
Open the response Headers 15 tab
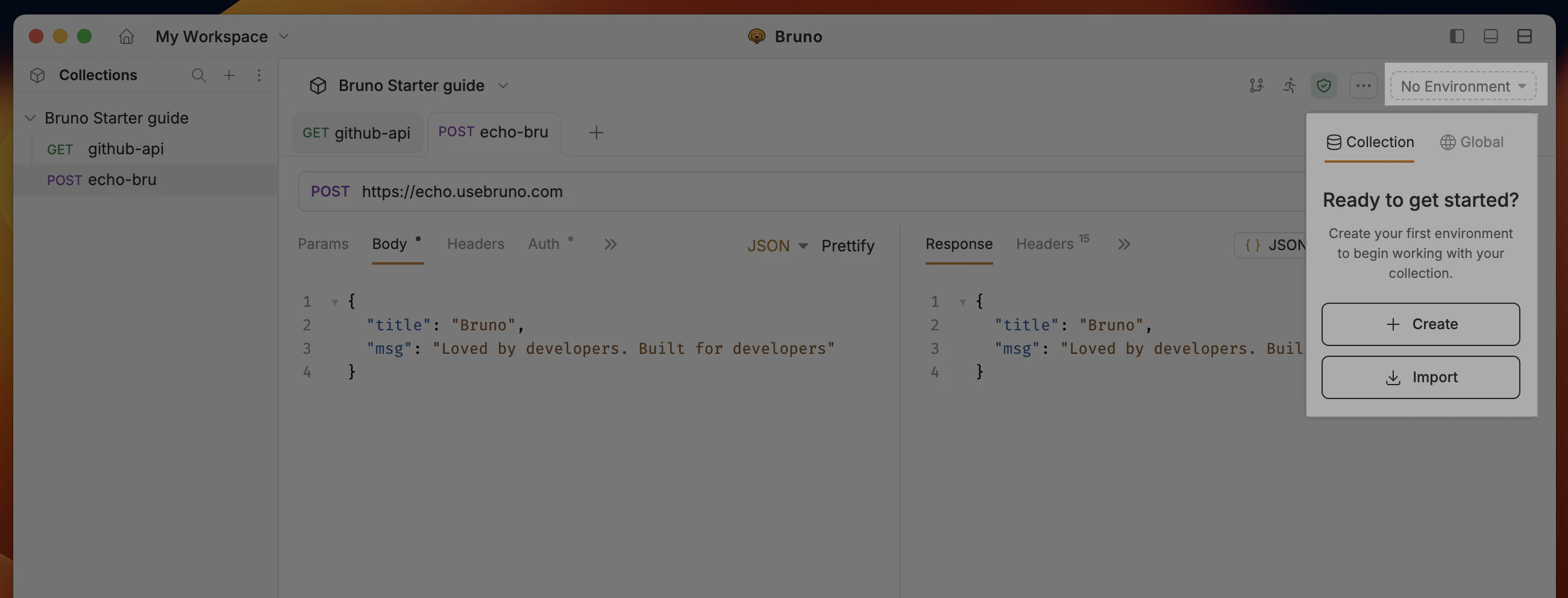click(x=1052, y=244)
